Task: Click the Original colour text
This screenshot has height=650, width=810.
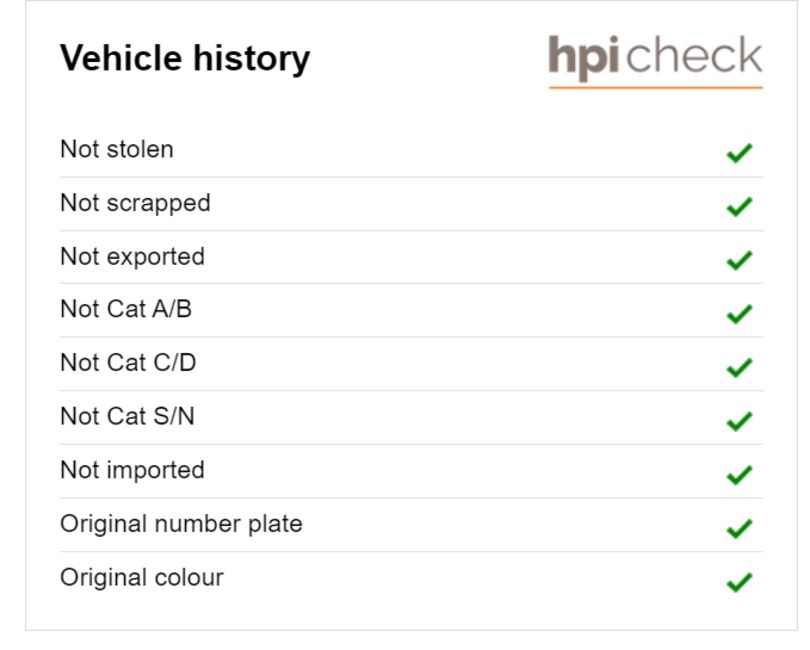Action: (x=142, y=578)
